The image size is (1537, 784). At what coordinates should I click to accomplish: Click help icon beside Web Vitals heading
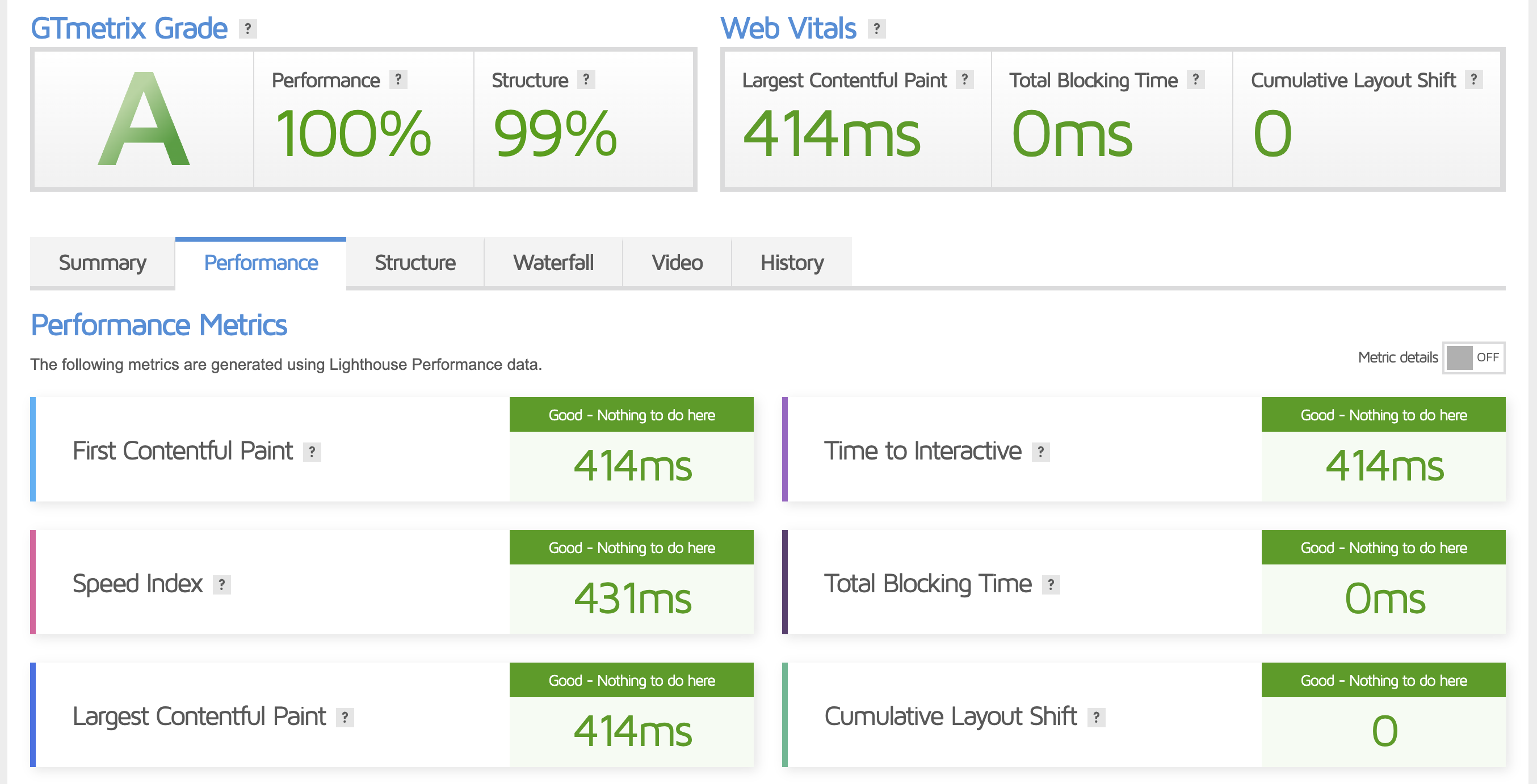(876, 28)
